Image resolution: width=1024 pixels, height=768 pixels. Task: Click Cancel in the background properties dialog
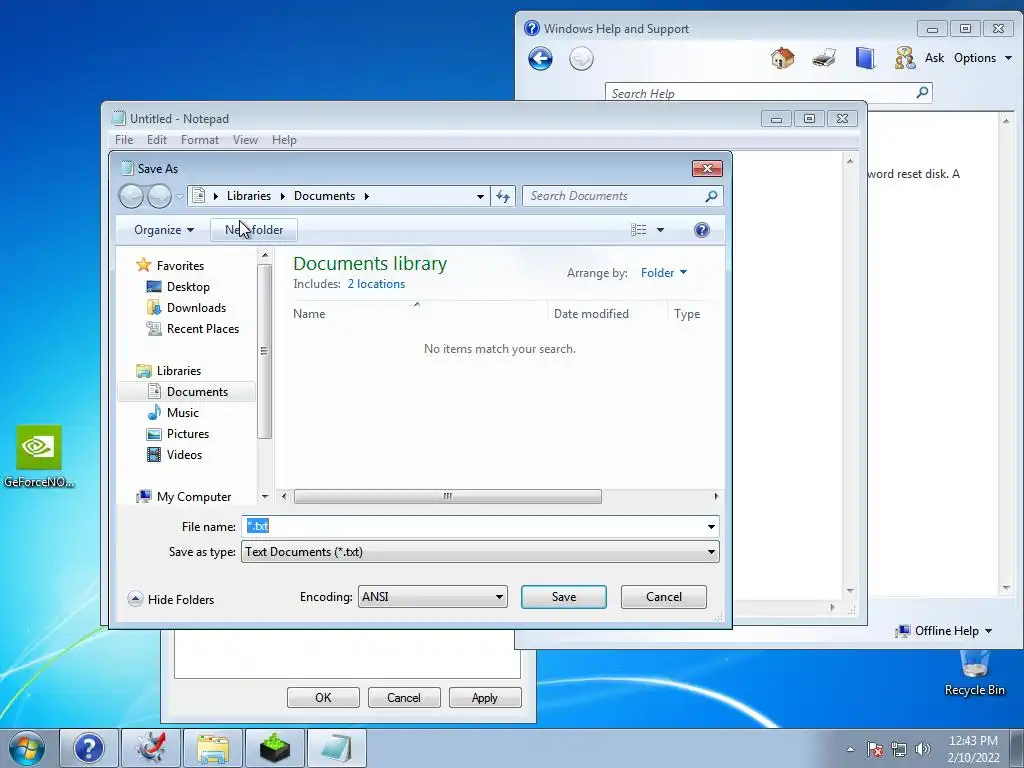[404, 697]
